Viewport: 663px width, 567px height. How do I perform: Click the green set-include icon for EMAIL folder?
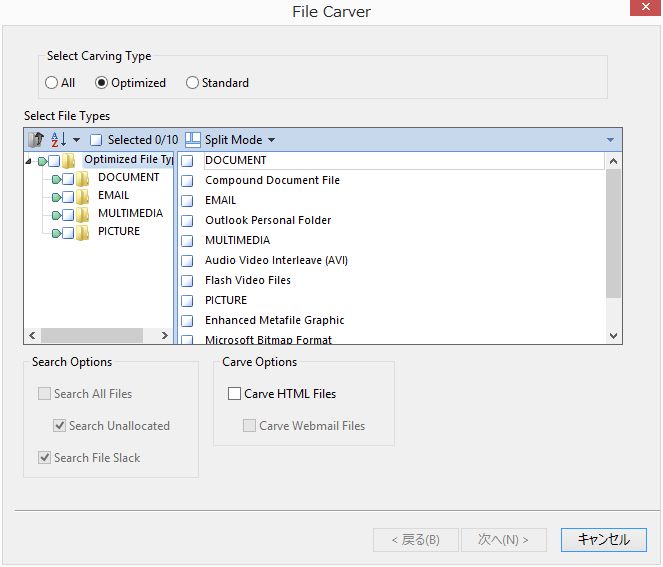(x=56, y=197)
